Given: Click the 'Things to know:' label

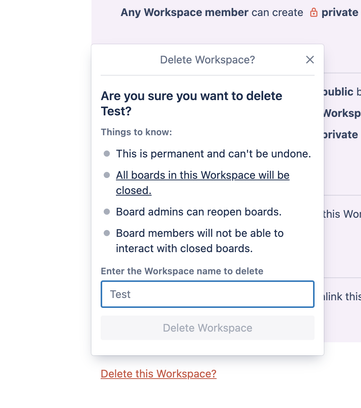Looking at the screenshot, I should click(x=136, y=132).
